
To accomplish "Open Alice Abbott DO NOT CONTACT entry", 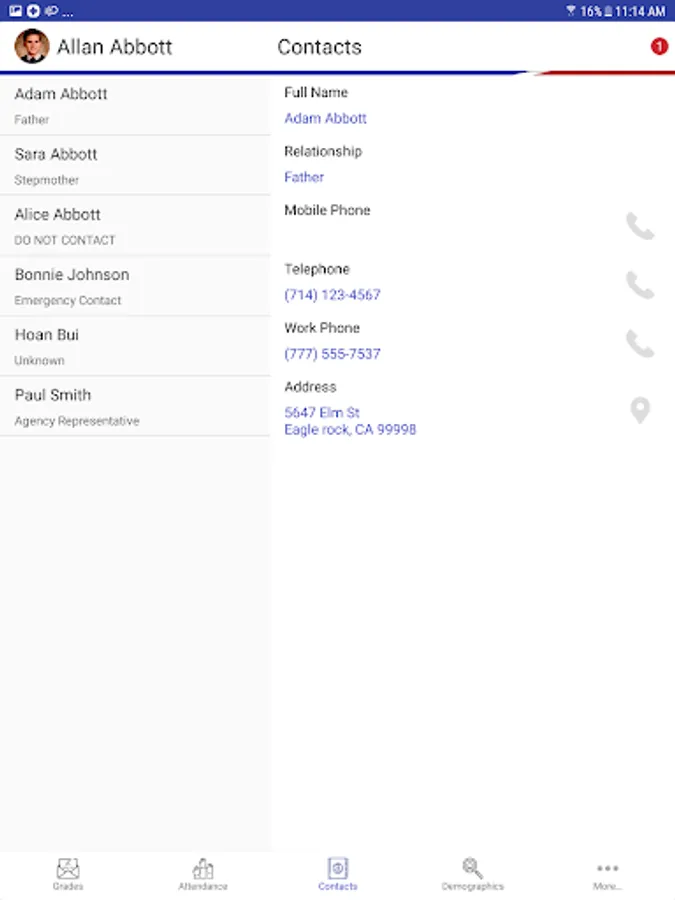I will pyautogui.click(x=135, y=227).
